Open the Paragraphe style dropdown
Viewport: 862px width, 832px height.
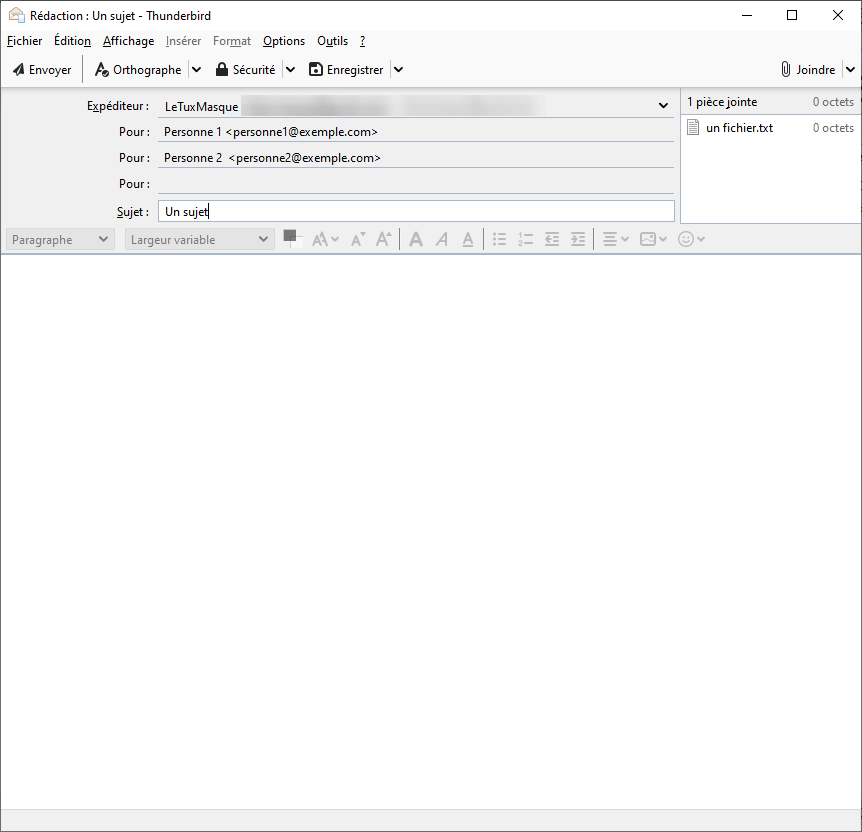coord(60,240)
